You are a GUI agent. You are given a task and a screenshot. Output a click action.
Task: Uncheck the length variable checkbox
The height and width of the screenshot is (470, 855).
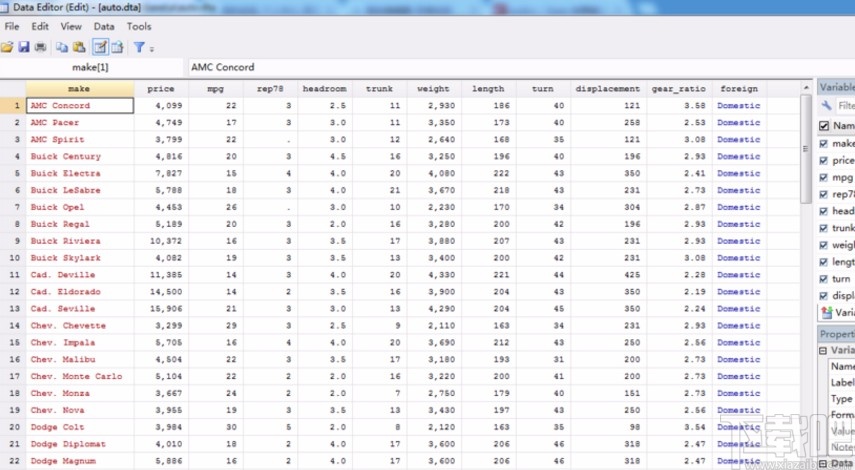point(824,262)
